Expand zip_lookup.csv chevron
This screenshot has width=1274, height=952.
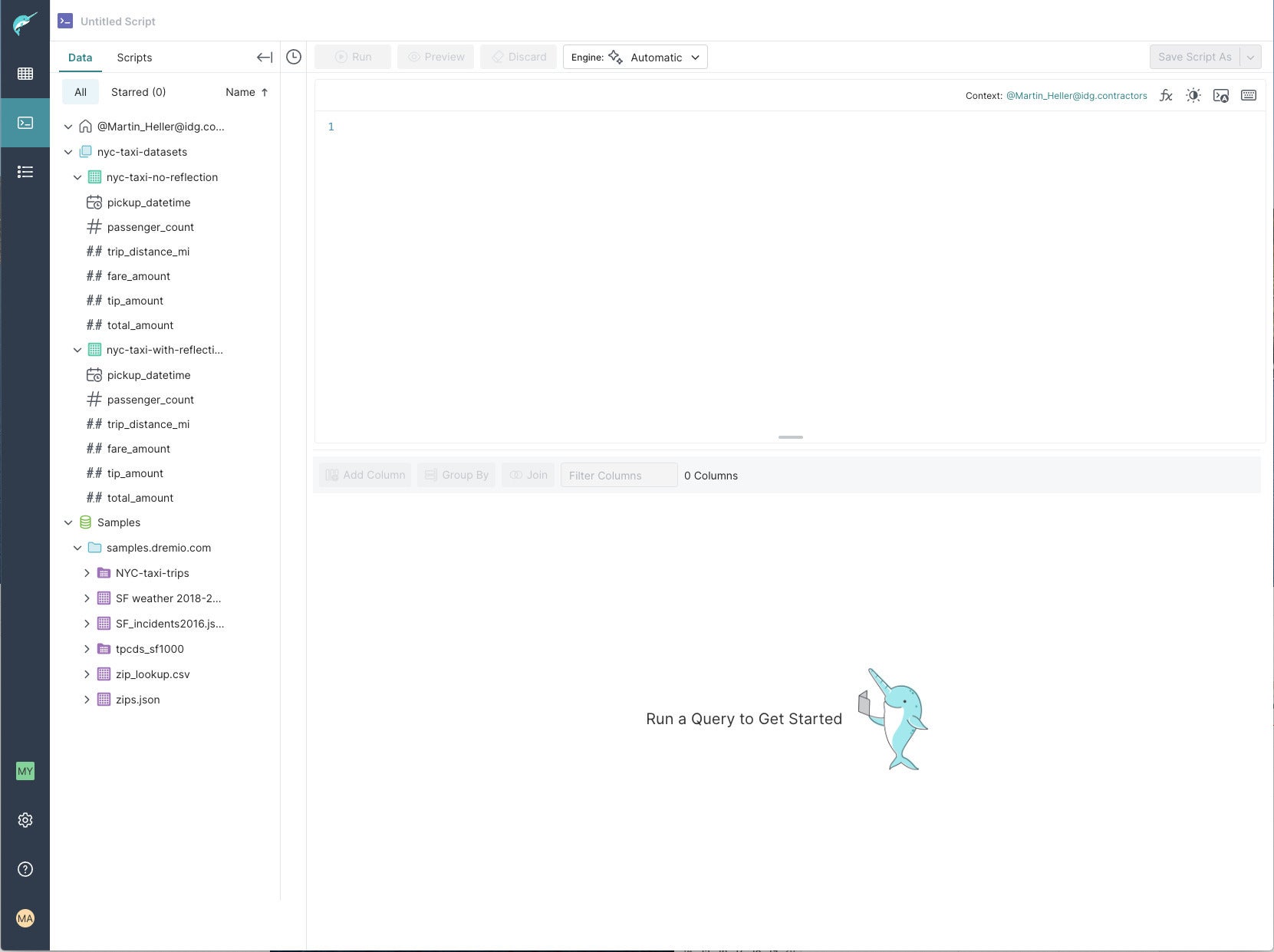(x=87, y=674)
